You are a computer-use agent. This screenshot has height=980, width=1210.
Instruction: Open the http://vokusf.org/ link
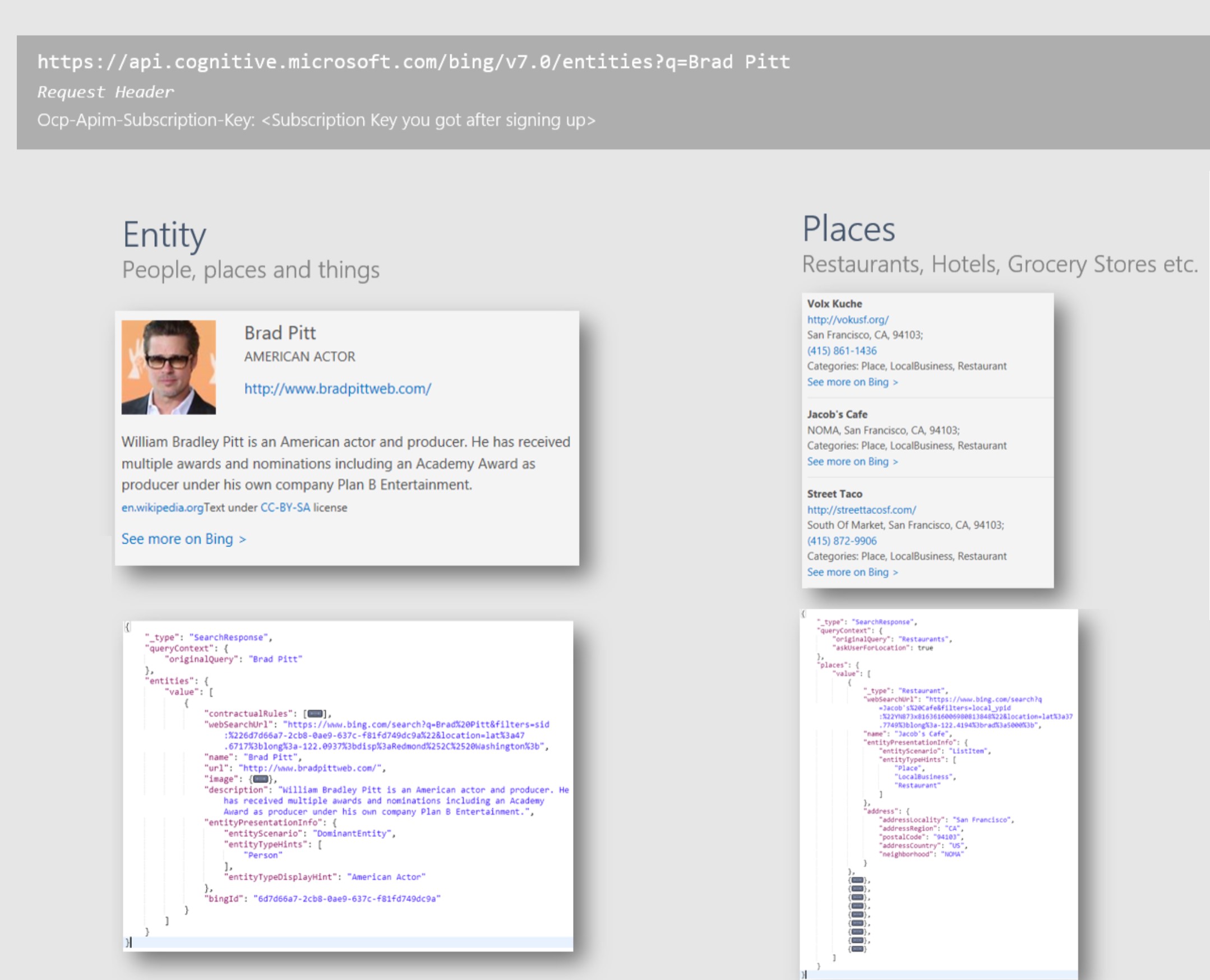[848, 320]
